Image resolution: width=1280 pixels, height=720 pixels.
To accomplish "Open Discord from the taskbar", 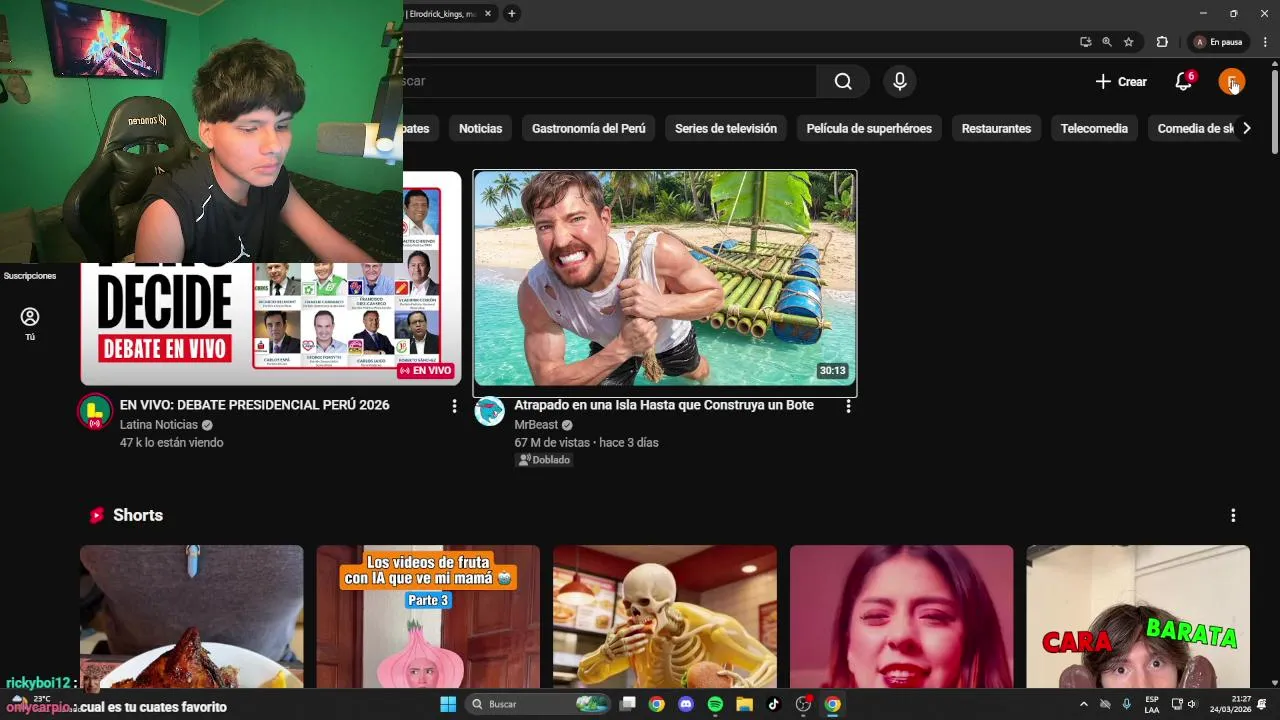I will click(686, 704).
